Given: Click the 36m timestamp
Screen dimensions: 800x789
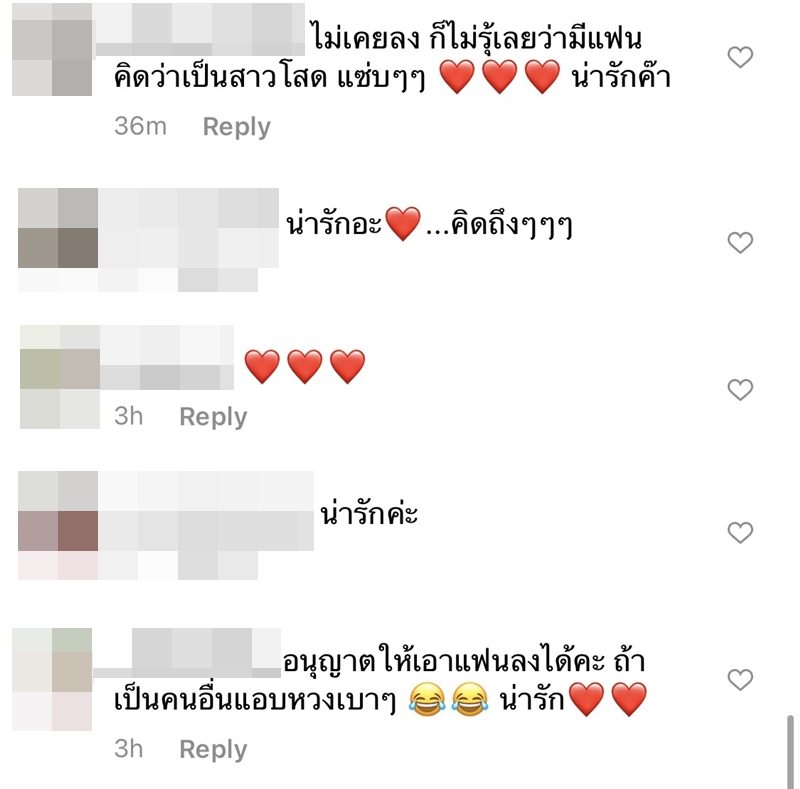Looking at the screenshot, I should (x=140, y=126).
